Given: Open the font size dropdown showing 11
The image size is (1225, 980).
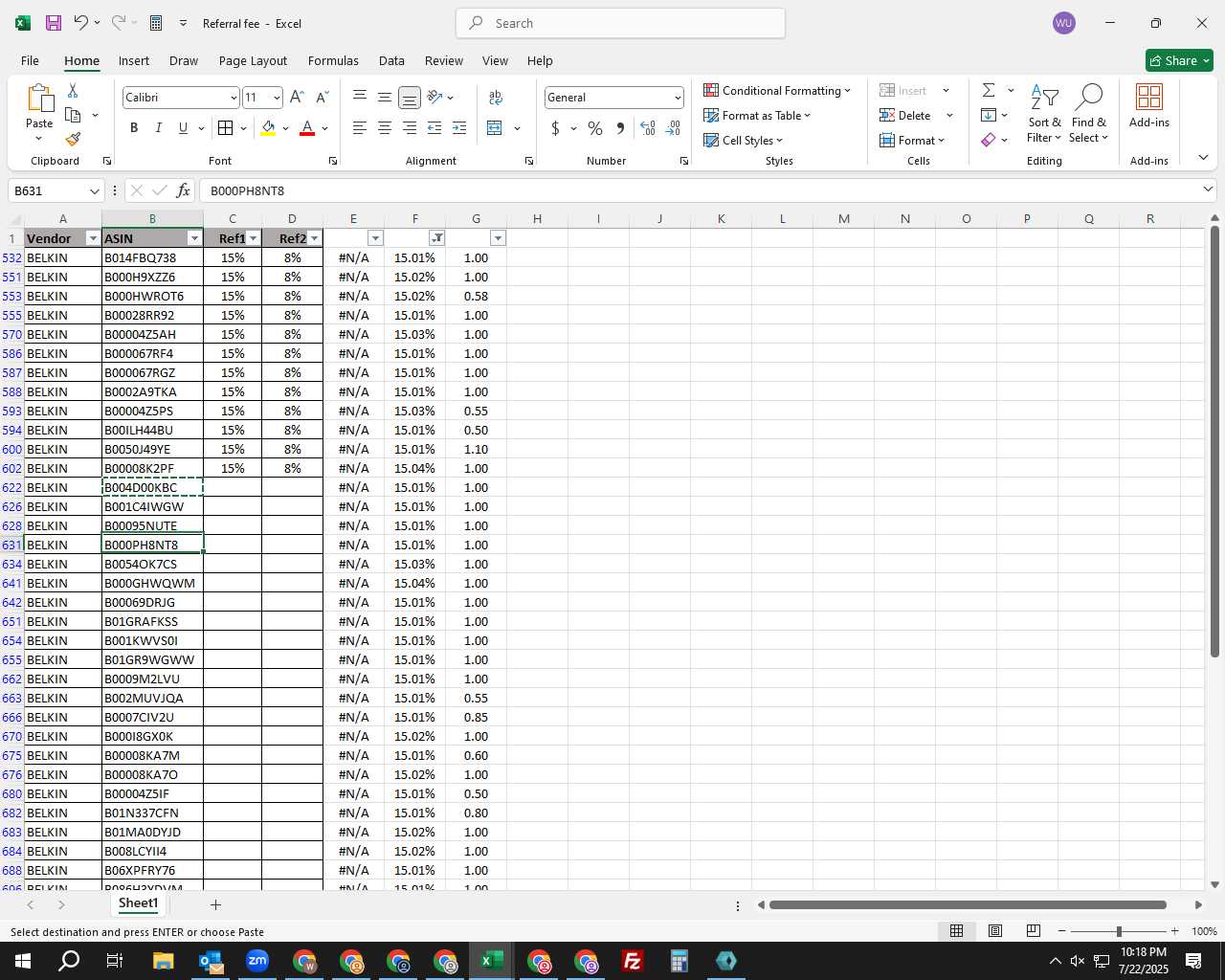Looking at the screenshot, I should coord(277,98).
